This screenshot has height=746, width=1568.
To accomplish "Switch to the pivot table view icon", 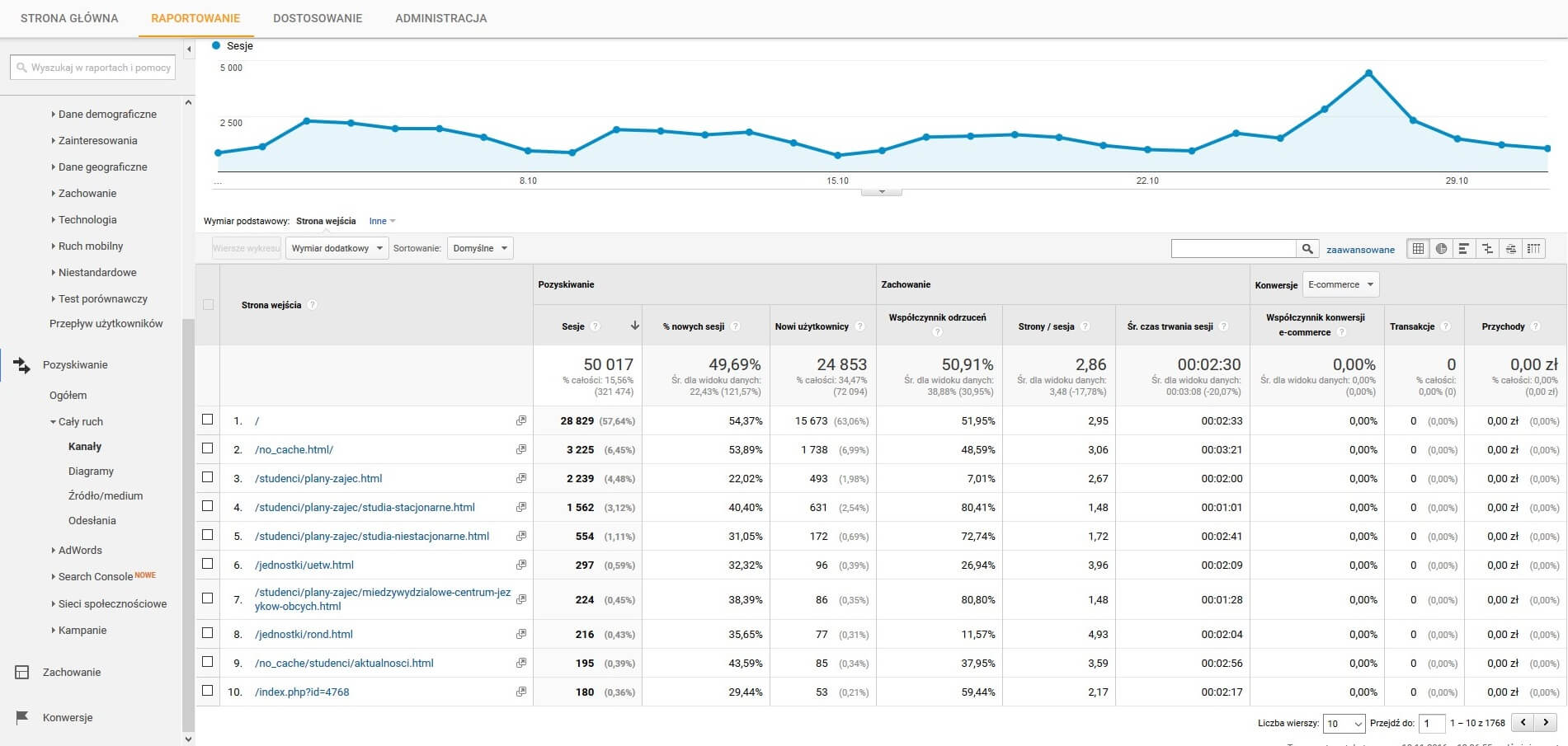I will tap(1533, 248).
